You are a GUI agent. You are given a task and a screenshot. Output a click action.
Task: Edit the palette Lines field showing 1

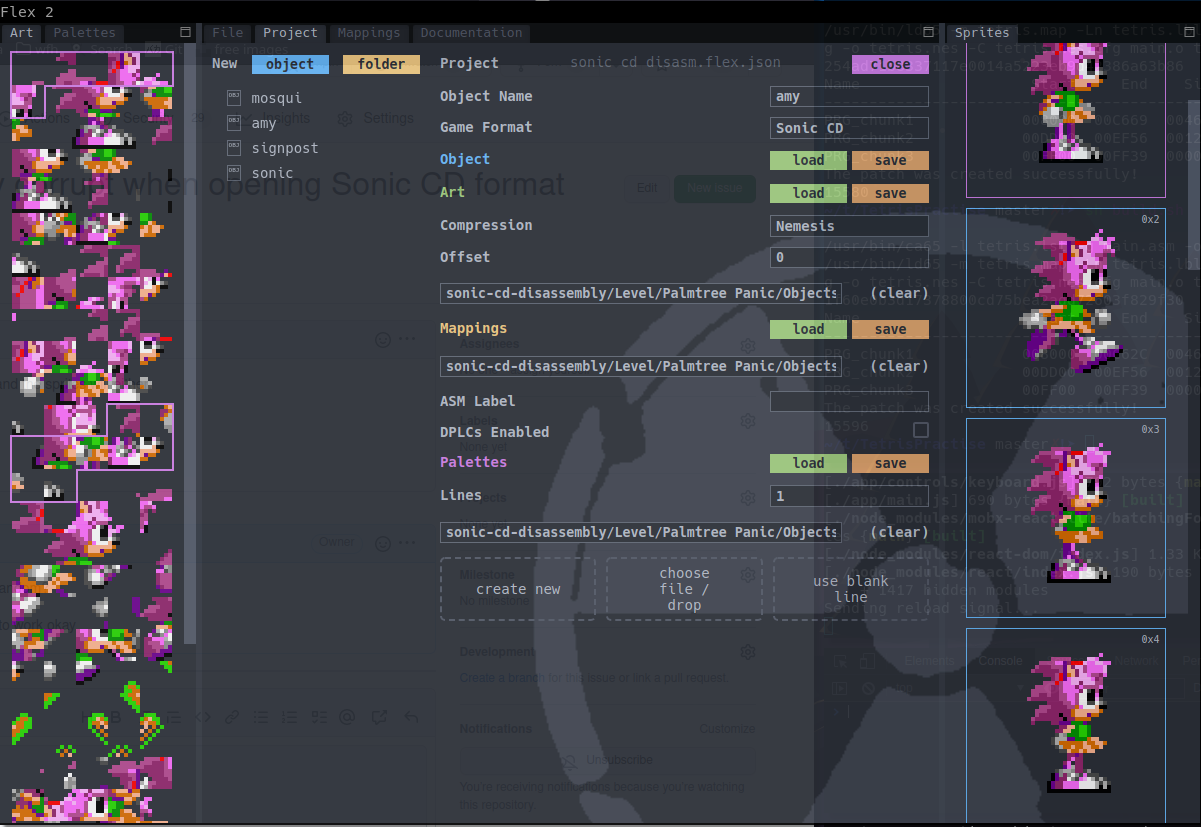coord(849,496)
